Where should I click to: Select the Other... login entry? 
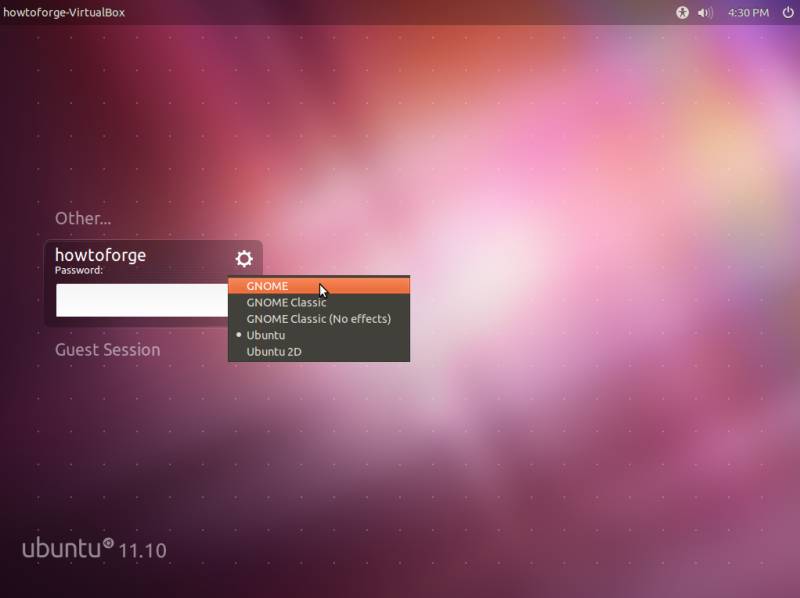coord(83,218)
